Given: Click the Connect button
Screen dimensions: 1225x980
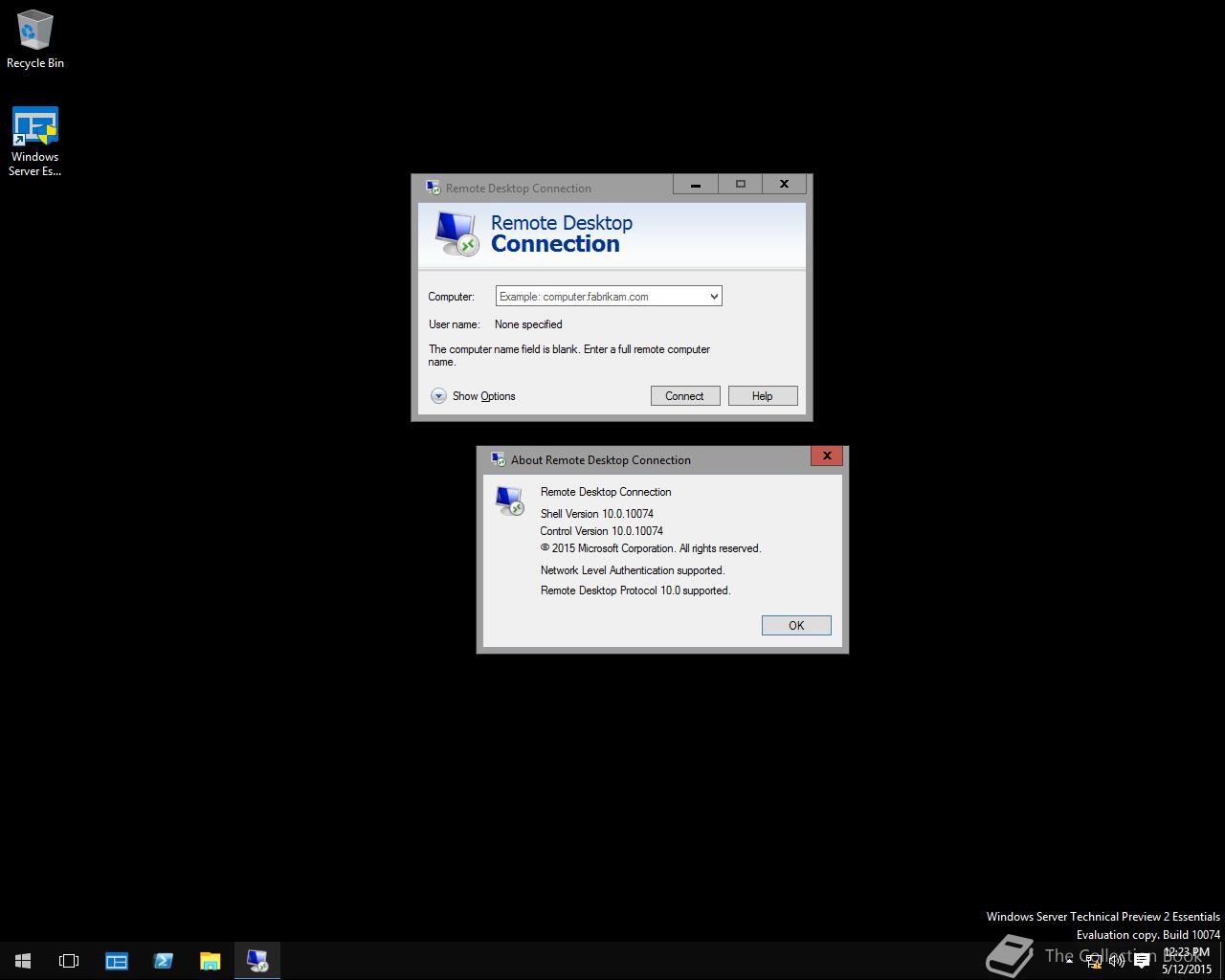Looking at the screenshot, I should point(685,396).
